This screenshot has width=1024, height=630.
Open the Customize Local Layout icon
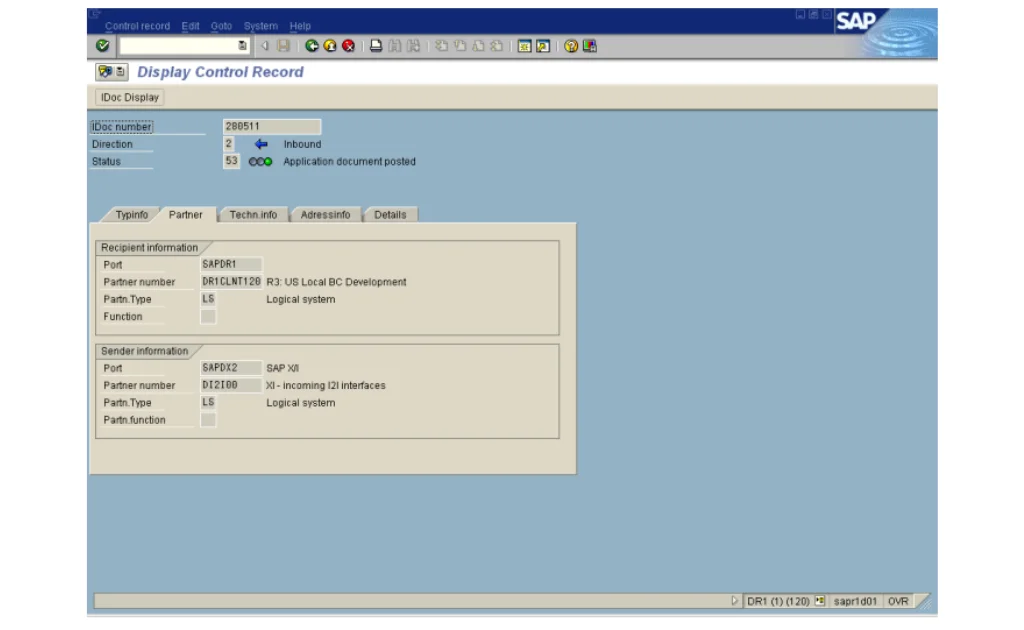pyautogui.click(x=590, y=46)
